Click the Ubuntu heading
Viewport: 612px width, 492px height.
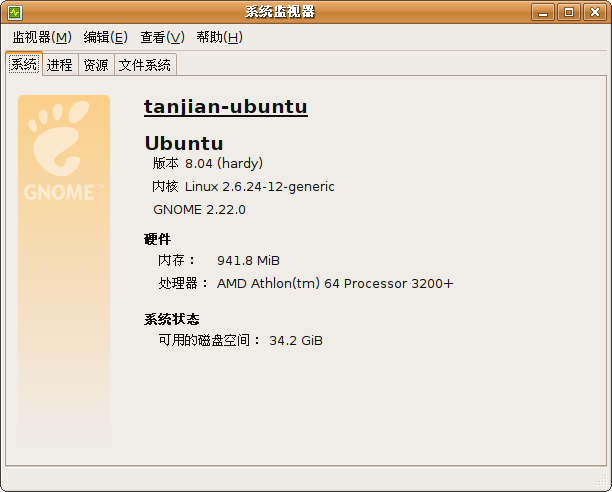tap(184, 143)
